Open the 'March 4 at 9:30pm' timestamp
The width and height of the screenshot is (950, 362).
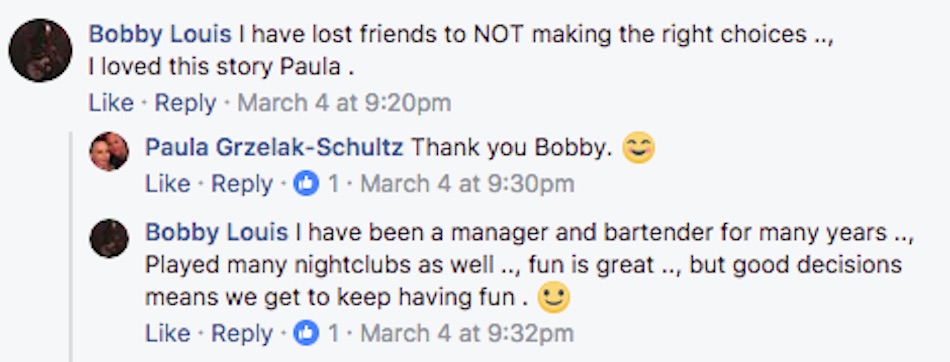click(x=467, y=184)
